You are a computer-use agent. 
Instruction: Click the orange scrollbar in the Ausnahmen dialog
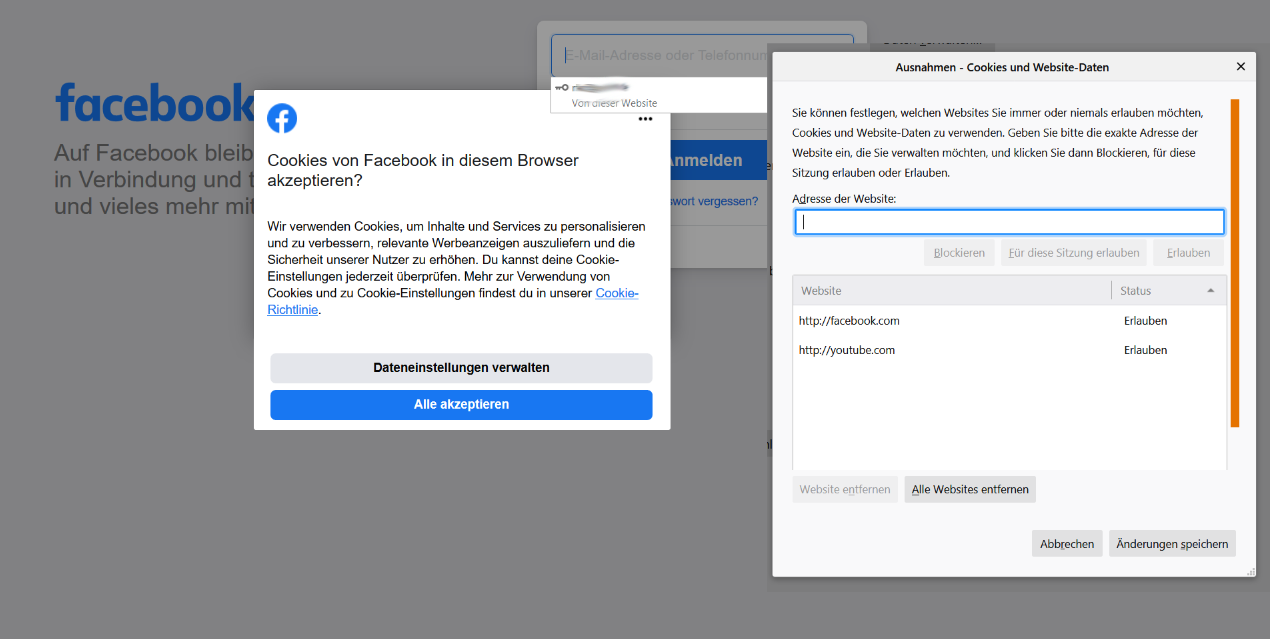[x=1235, y=263]
